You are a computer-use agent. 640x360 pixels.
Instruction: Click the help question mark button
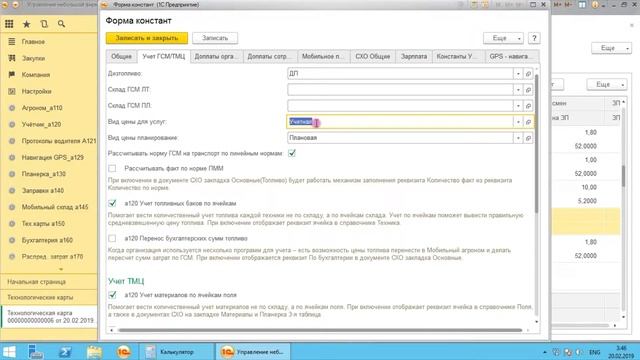coord(534,38)
